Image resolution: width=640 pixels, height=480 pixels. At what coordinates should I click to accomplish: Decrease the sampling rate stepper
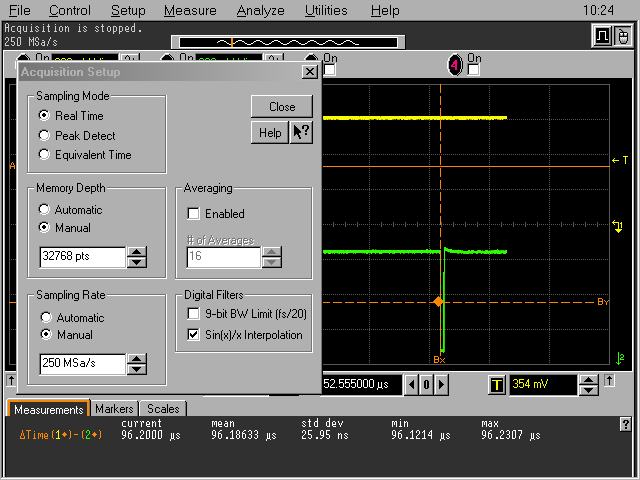pyautogui.click(x=137, y=369)
